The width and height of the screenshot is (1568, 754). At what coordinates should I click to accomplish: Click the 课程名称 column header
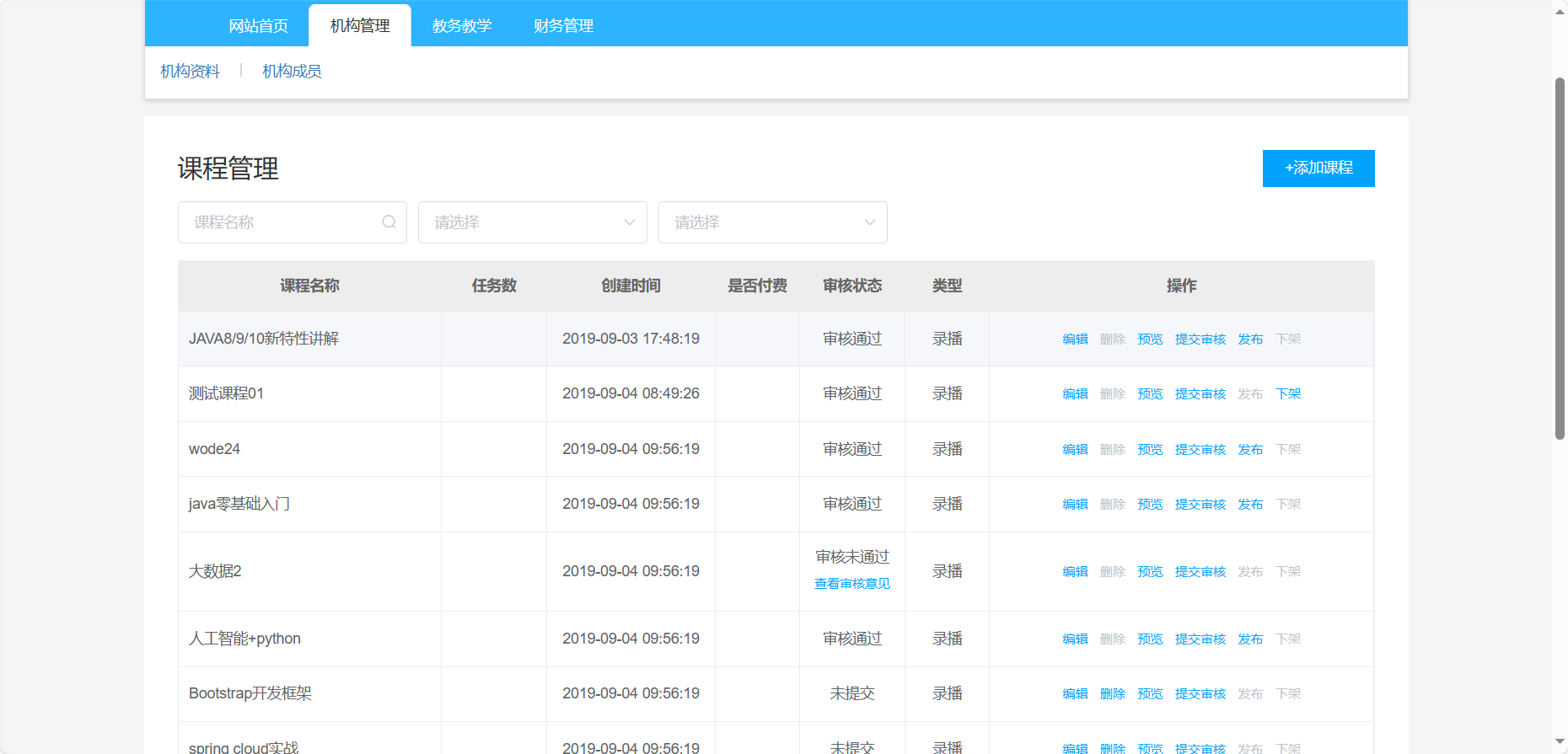309,286
